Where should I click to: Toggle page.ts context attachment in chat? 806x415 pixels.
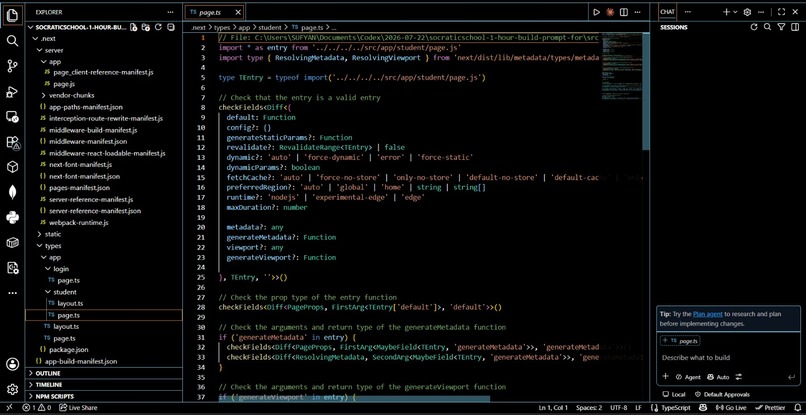680,341
